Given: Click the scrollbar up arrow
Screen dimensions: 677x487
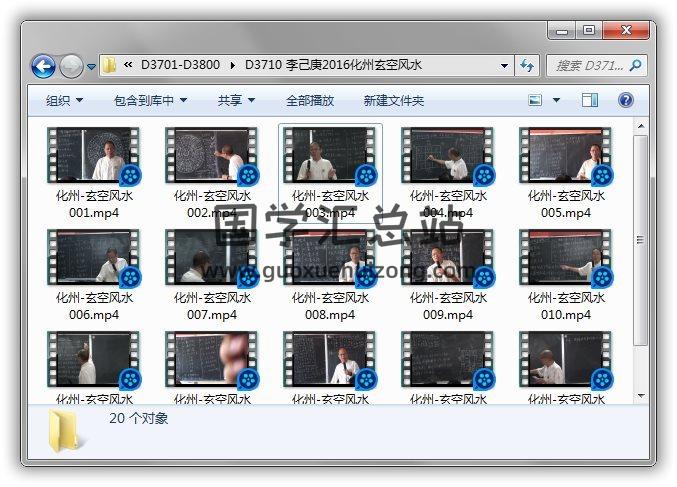Looking at the screenshot, I should tap(641, 126).
